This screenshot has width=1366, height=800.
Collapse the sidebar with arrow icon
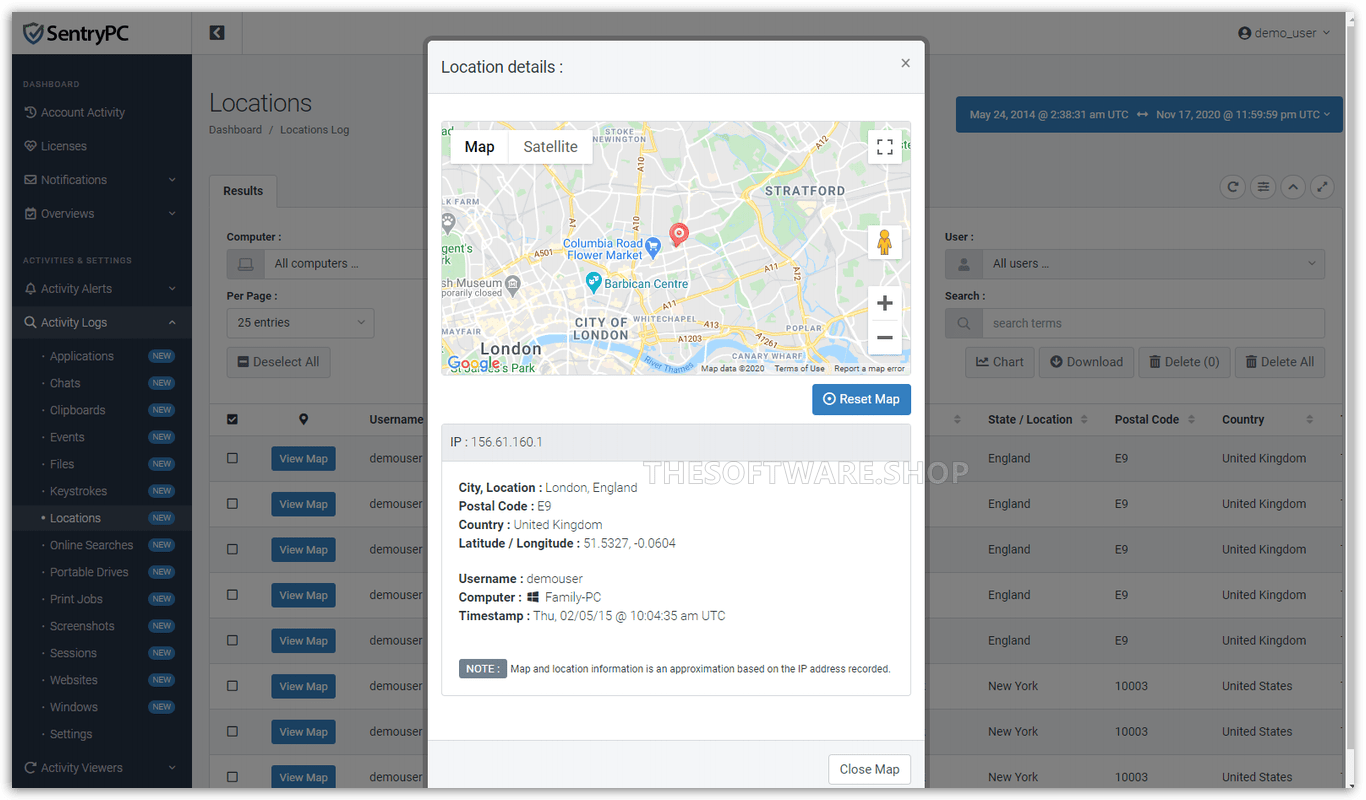pos(217,33)
